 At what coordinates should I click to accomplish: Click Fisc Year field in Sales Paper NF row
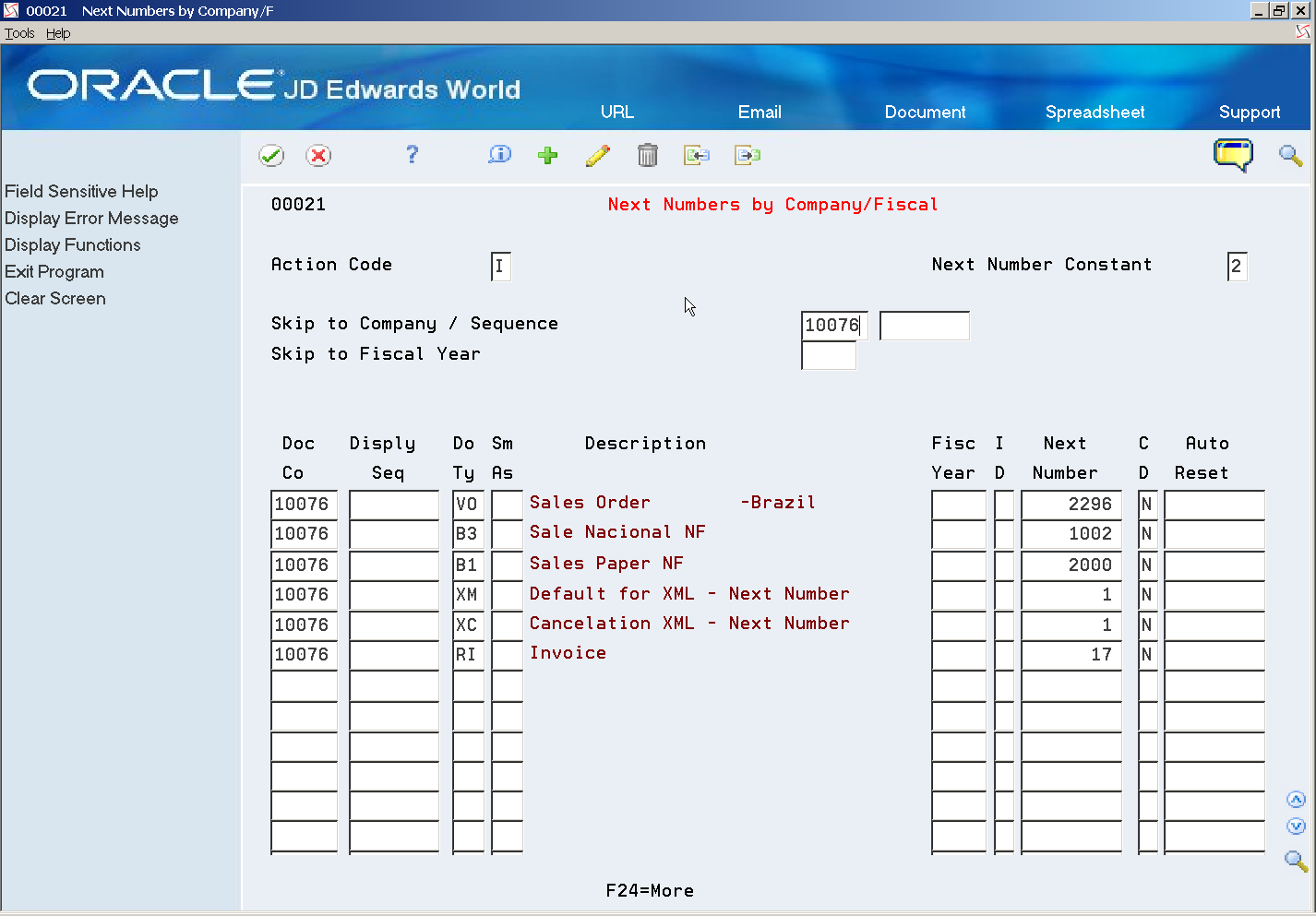pyautogui.click(x=959, y=565)
